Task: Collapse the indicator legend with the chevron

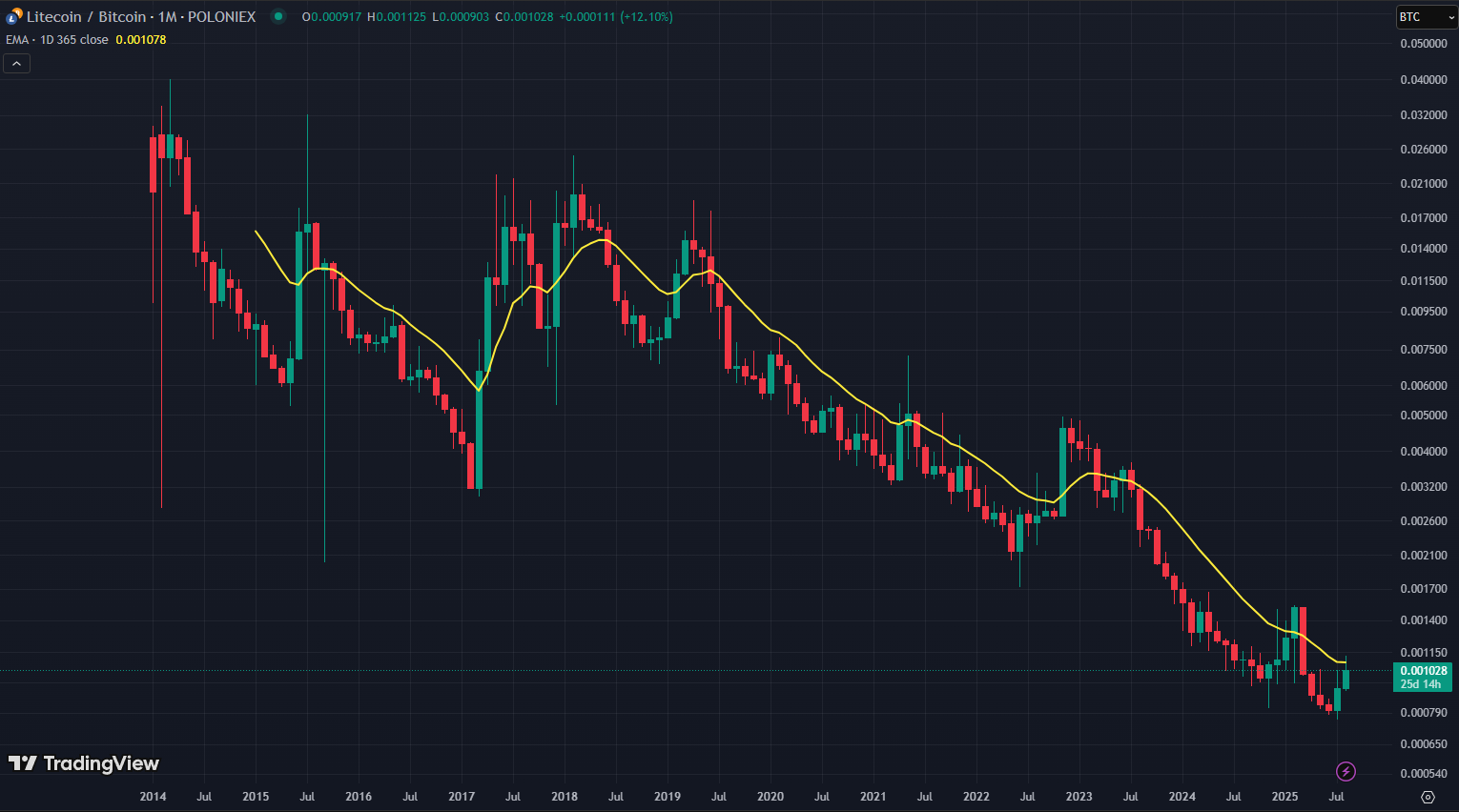Action: [x=16, y=64]
